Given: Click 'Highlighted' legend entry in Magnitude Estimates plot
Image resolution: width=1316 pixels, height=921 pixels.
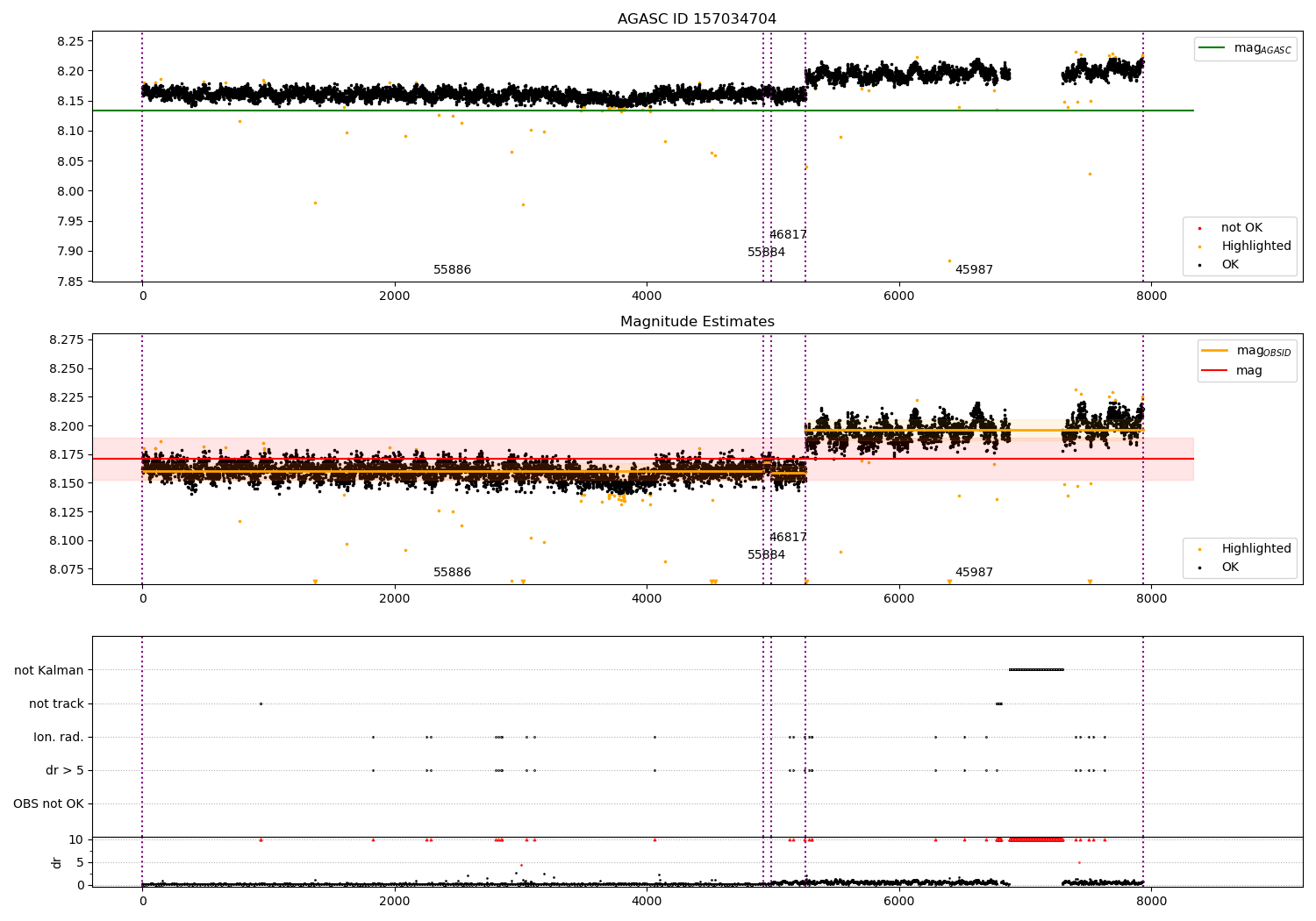Looking at the screenshot, I should click(x=1256, y=549).
